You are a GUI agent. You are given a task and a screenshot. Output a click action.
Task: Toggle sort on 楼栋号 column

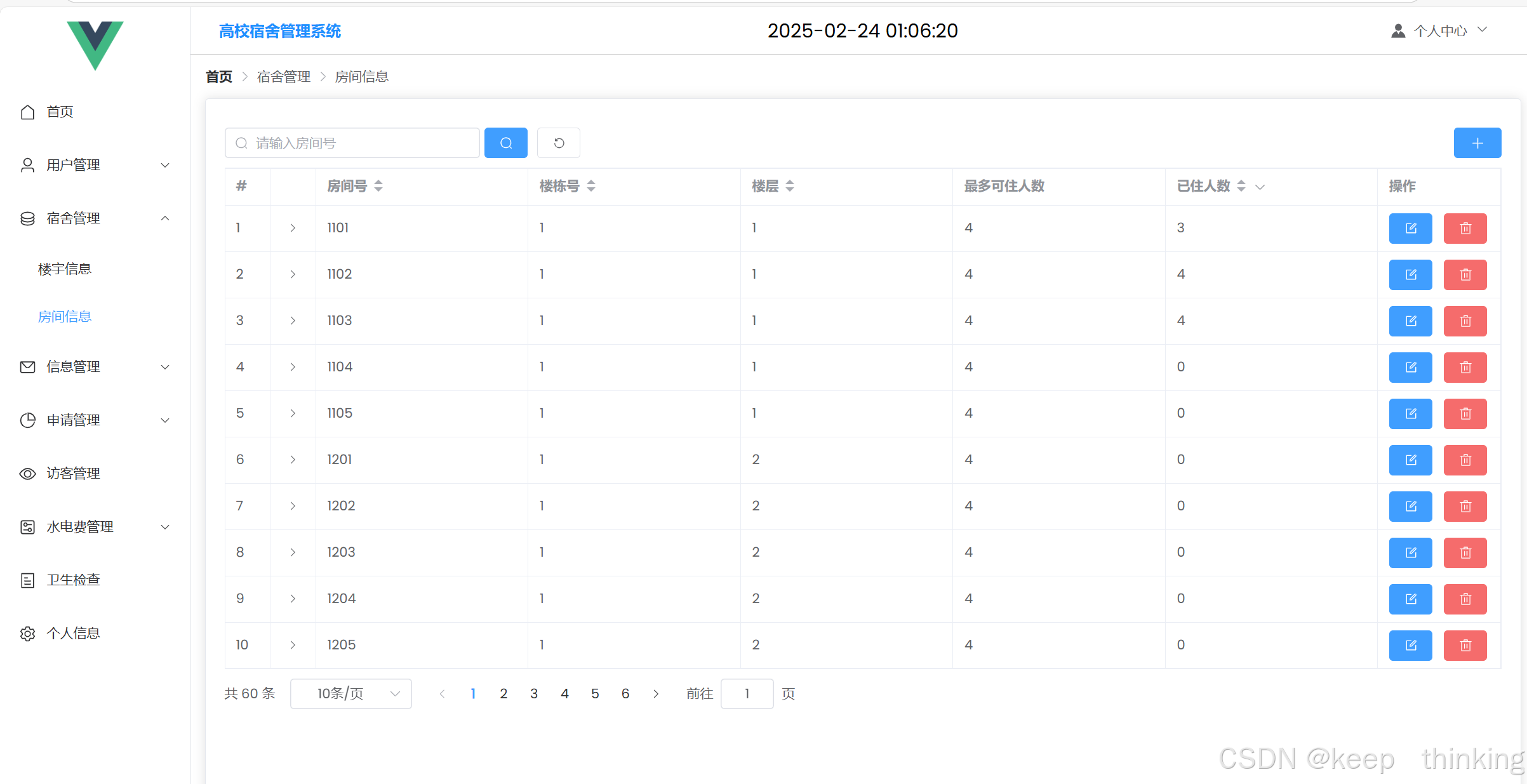tap(591, 186)
